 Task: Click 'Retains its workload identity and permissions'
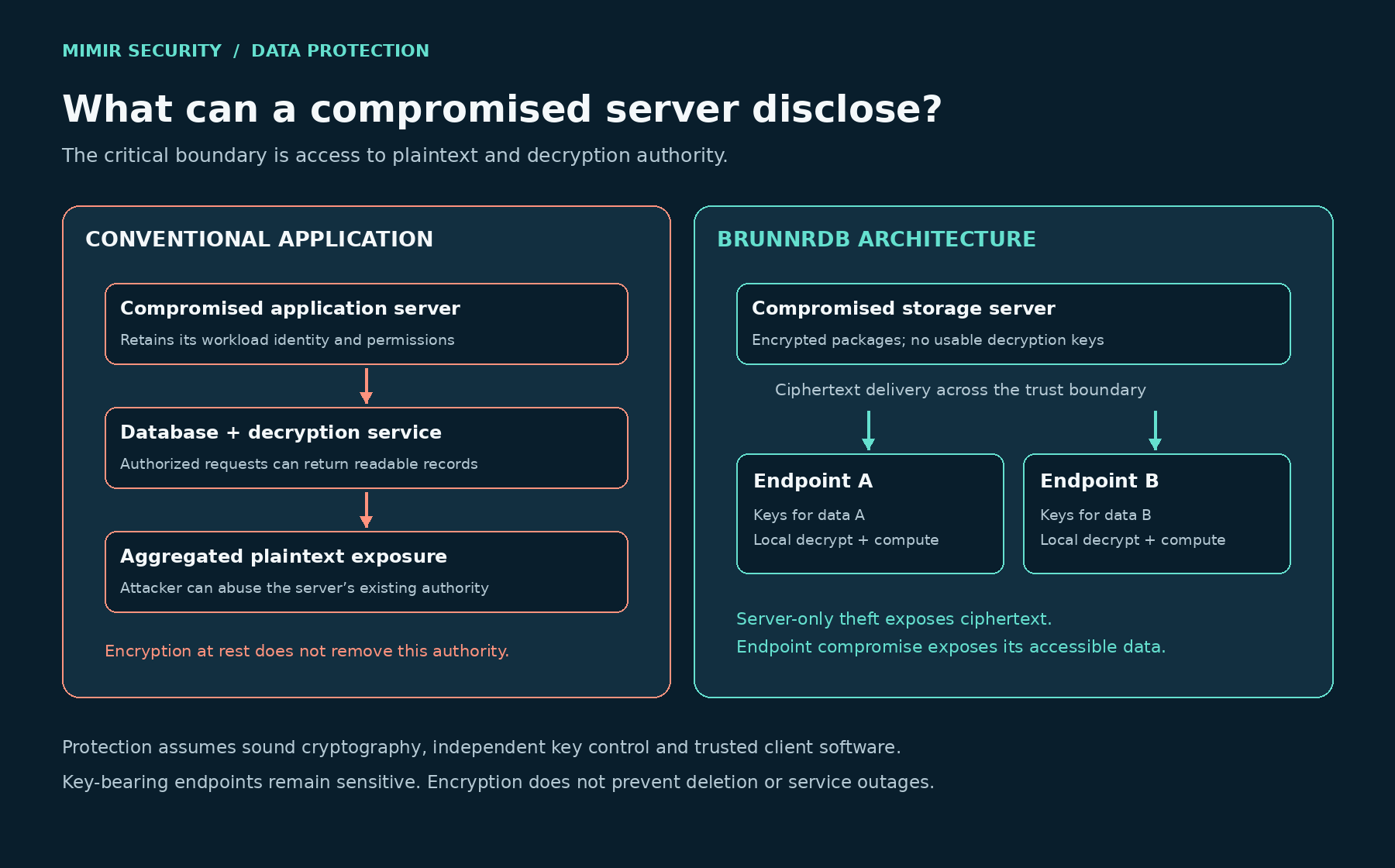[x=288, y=340]
